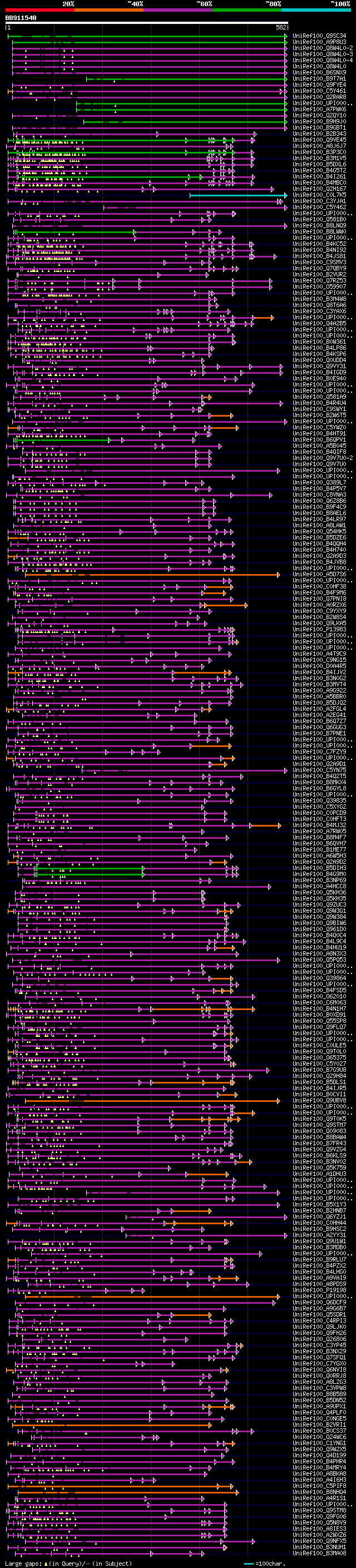Select label UniRef100_B9T7A1

point(319,78)
